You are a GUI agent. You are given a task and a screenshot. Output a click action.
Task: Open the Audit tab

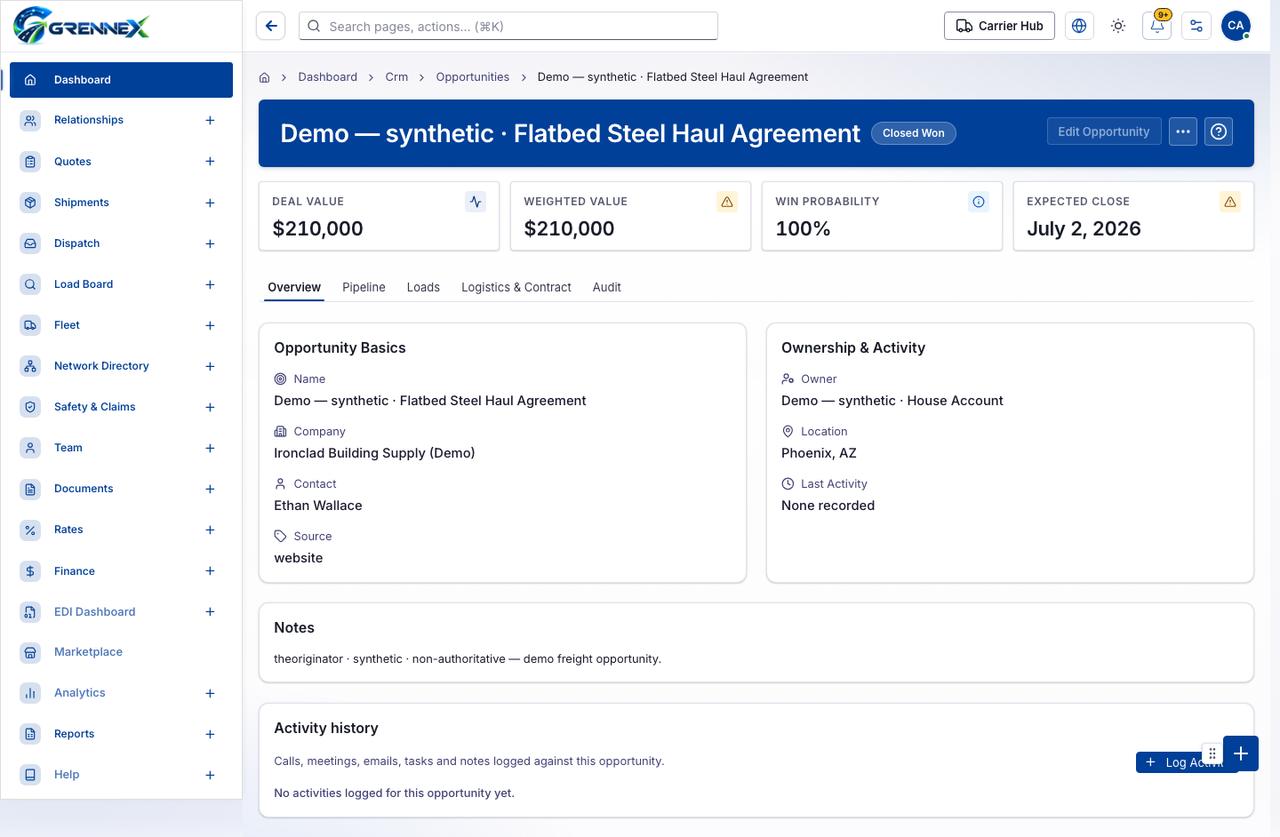(607, 287)
